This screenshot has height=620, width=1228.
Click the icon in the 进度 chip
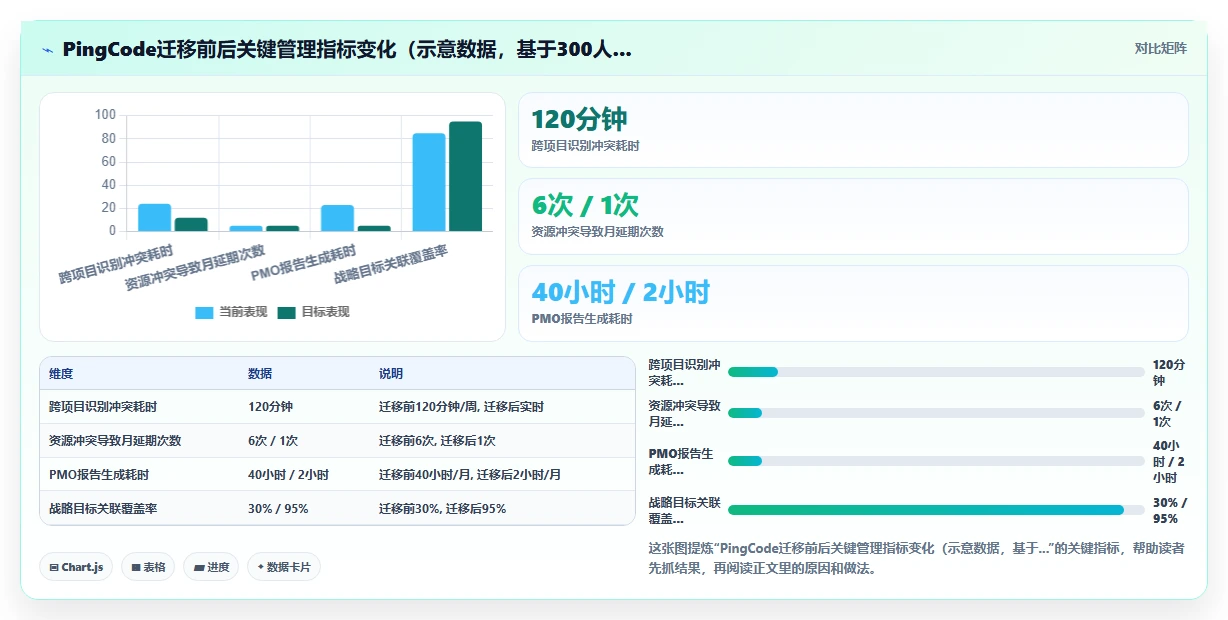pos(198,568)
